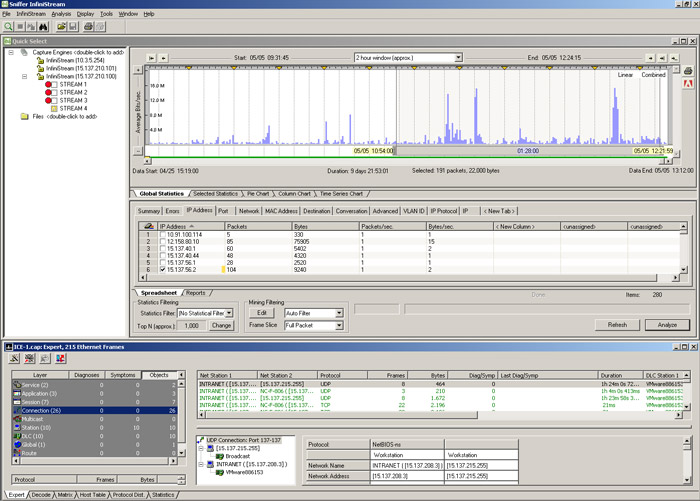Click the Service layer icon
The height and width of the screenshot is (501, 700).
17,385
